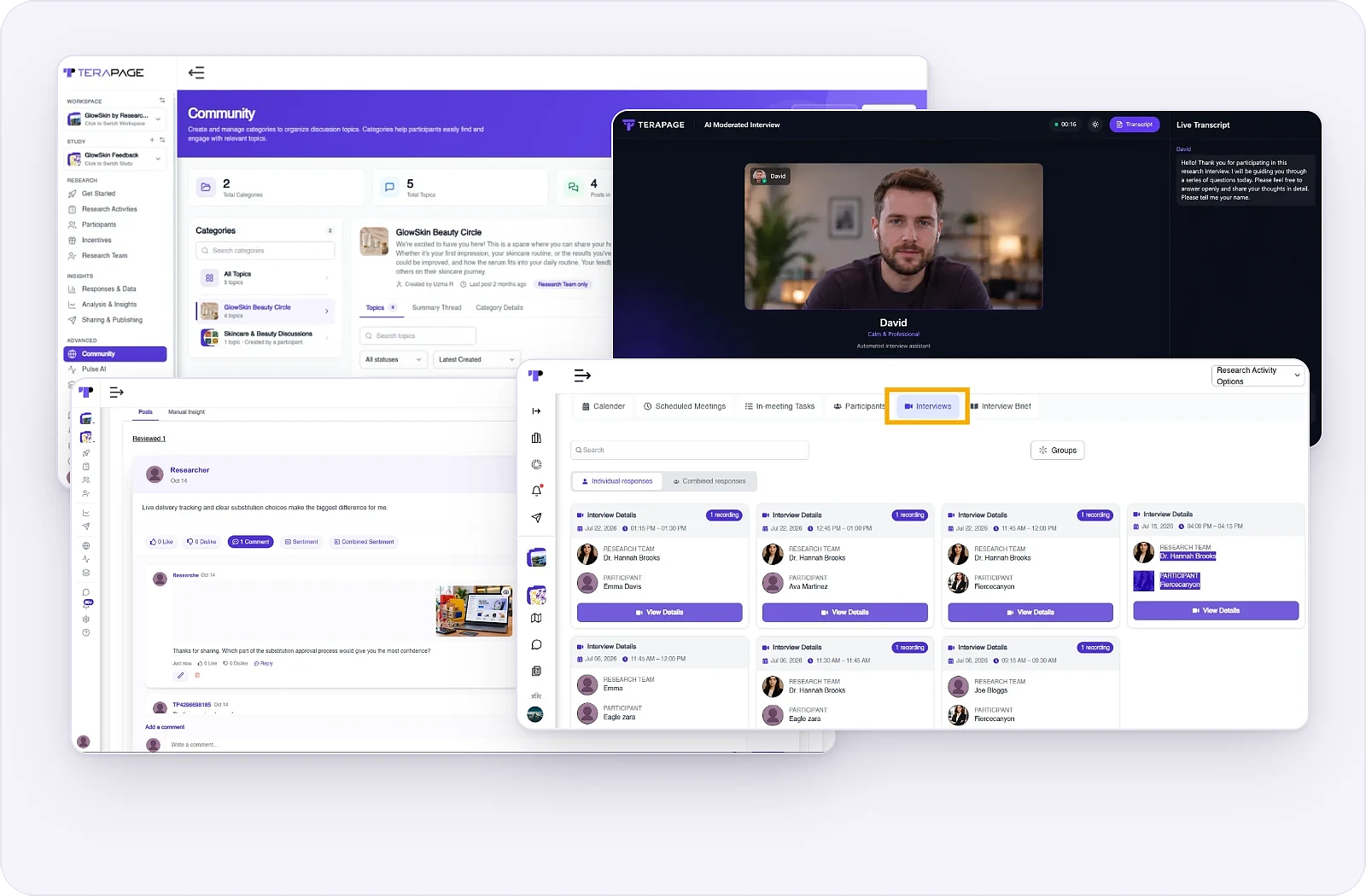The height and width of the screenshot is (896, 1366).
Task: Click View Details for Emma Davis interview
Action: tap(659, 612)
